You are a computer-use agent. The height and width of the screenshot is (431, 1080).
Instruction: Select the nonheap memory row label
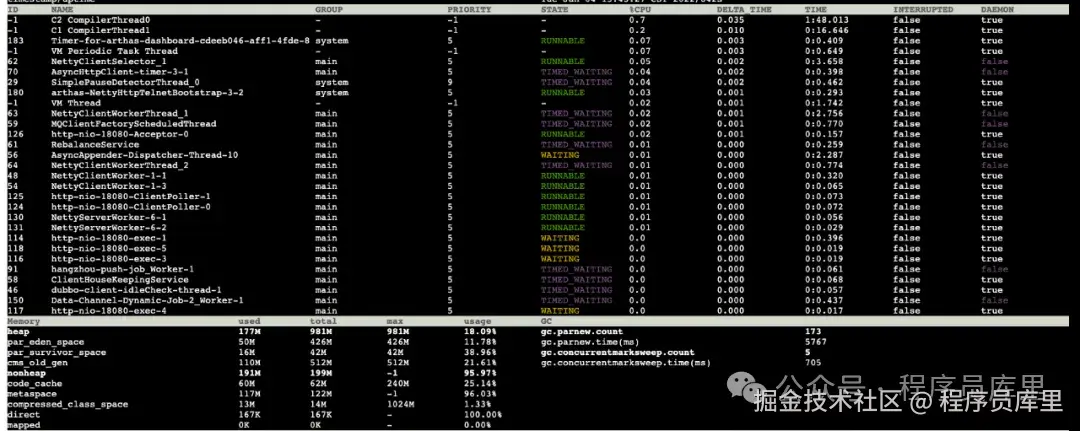click(26, 372)
